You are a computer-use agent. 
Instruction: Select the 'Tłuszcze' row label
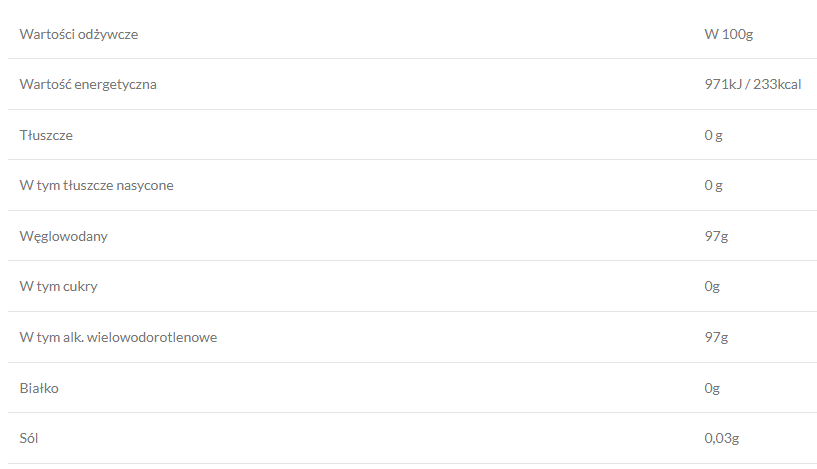click(46, 135)
